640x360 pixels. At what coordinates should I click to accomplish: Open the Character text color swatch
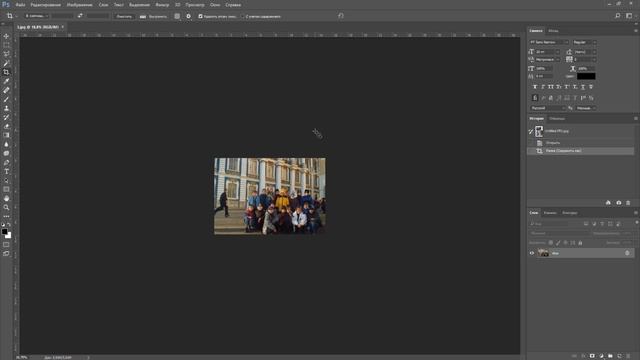586,76
